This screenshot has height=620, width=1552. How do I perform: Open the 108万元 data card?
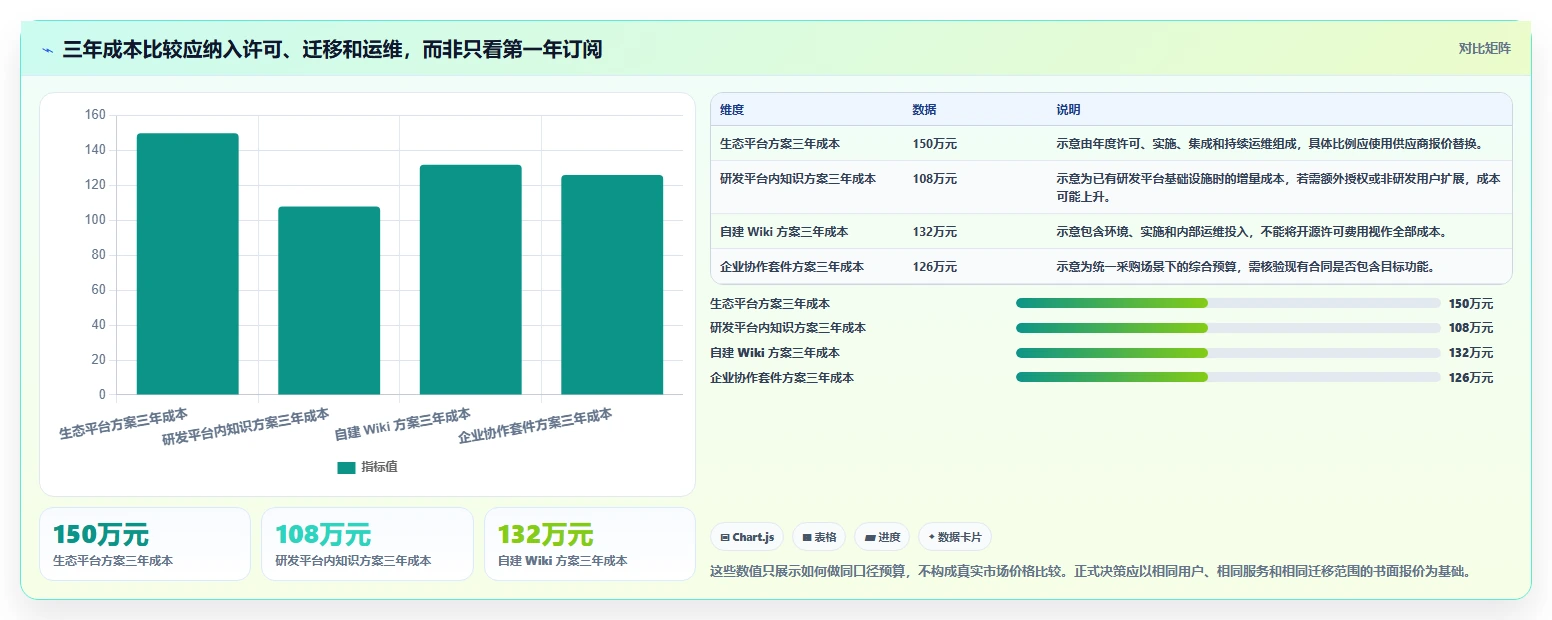pyautogui.click(x=367, y=544)
